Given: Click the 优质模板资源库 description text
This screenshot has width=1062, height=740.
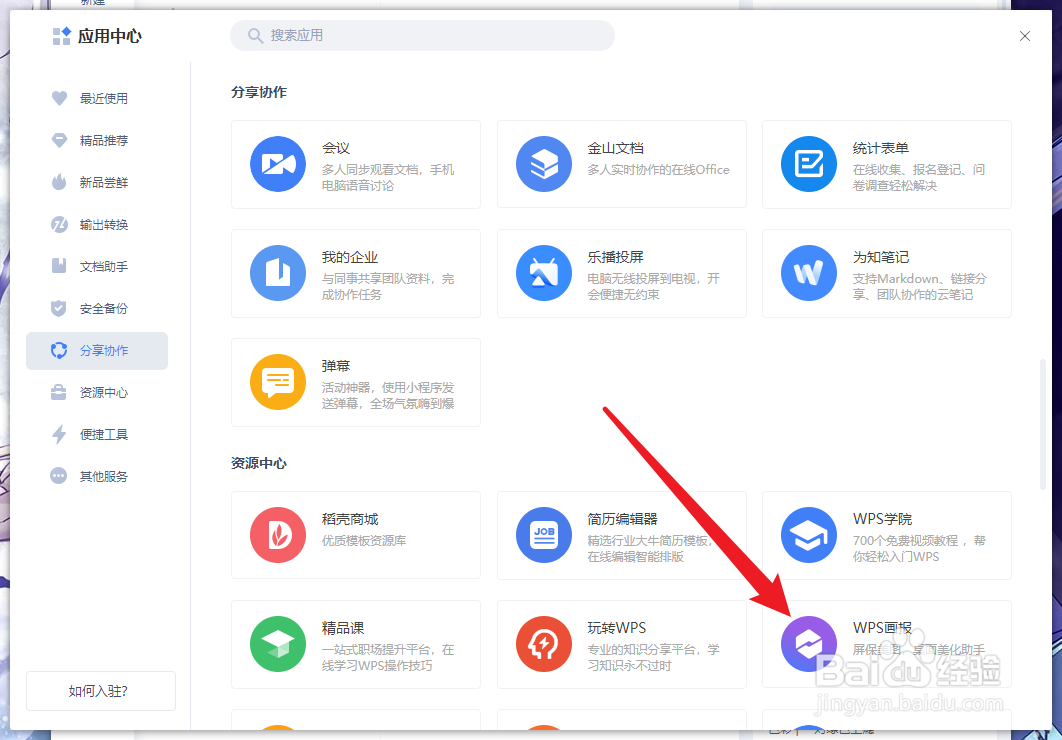Looking at the screenshot, I should 364,540.
